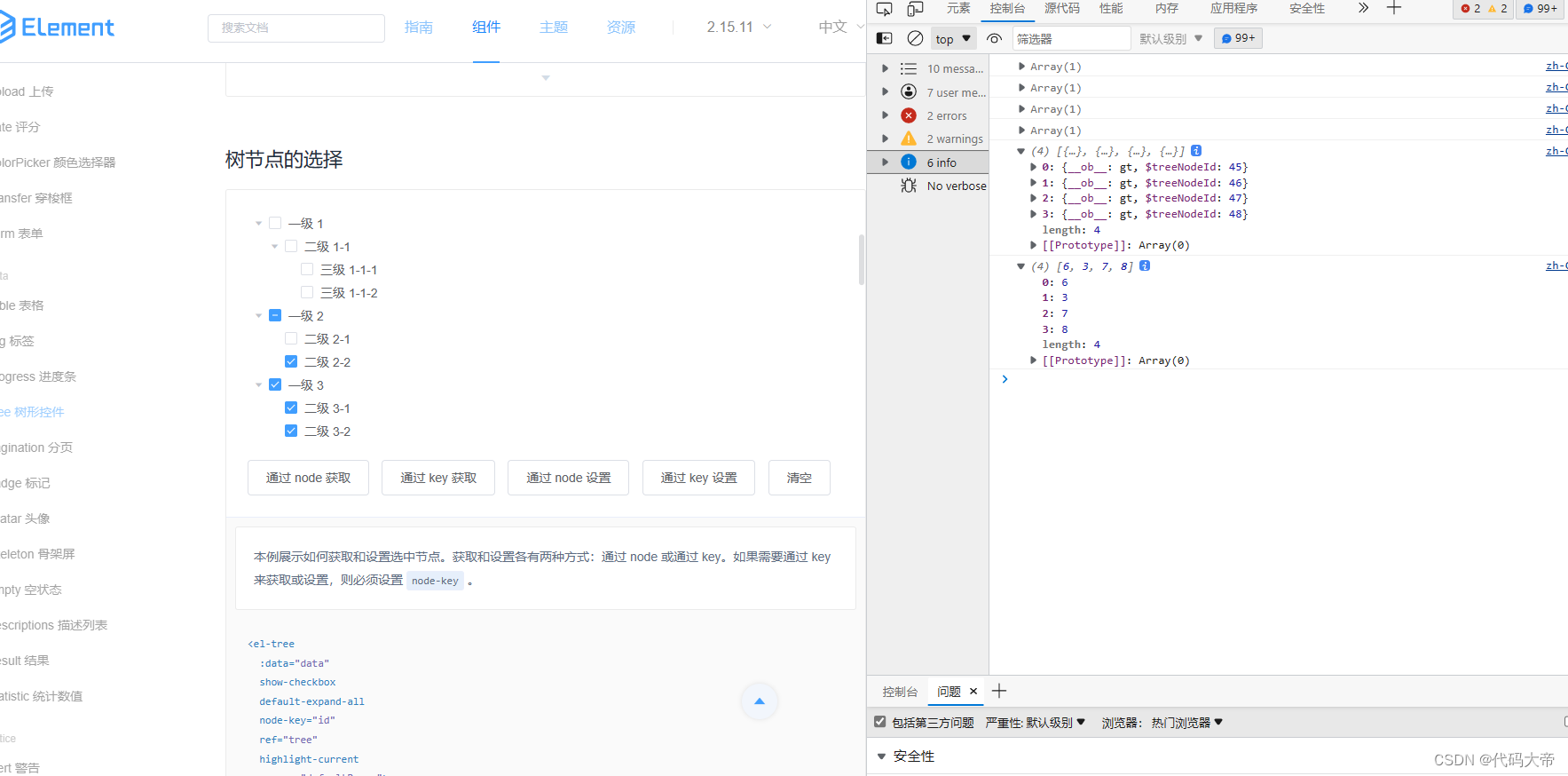Click the 筛选器 console filter field
This screenshot has width=1568, height=776.
tap(1071, 38)
